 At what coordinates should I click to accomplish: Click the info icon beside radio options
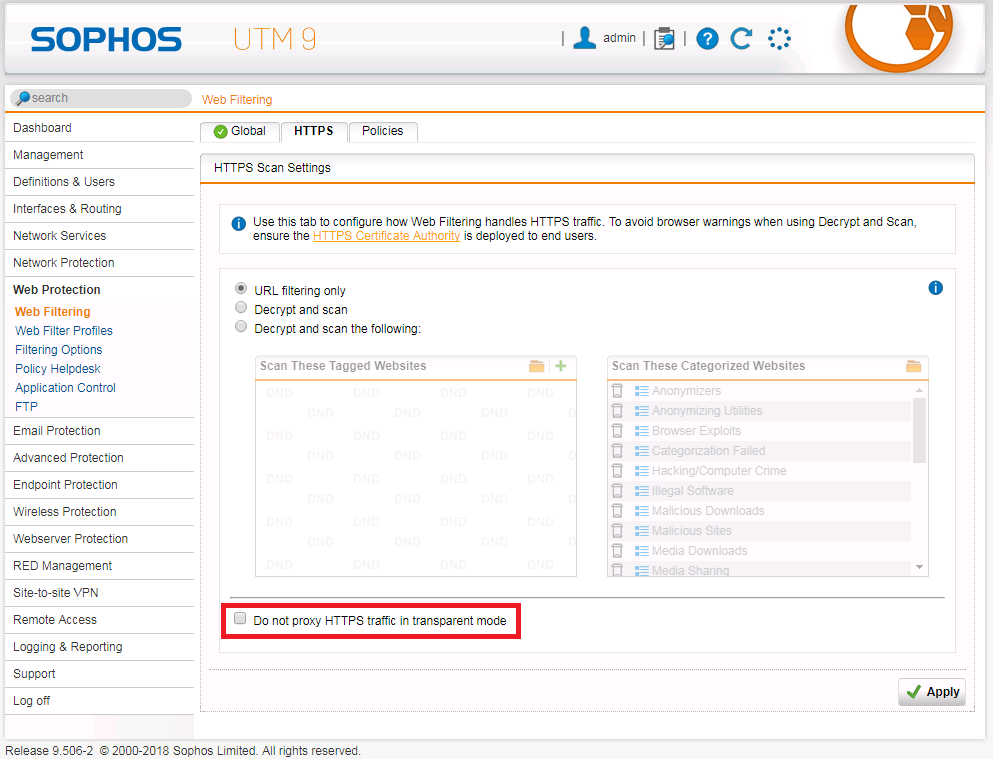pyautogui.click(x=935, y=288)
